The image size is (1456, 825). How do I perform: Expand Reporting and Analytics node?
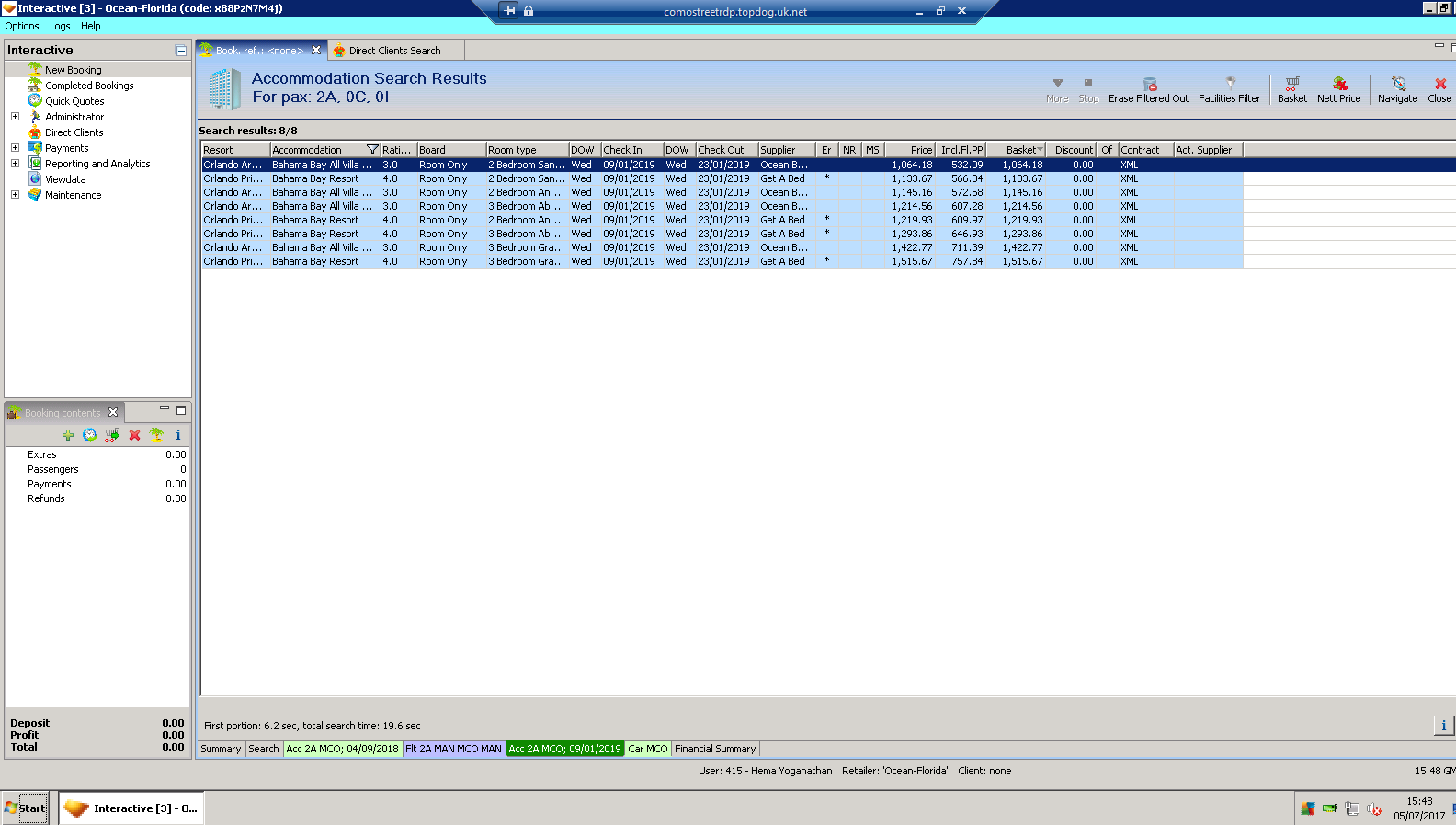tap(15, 164)
